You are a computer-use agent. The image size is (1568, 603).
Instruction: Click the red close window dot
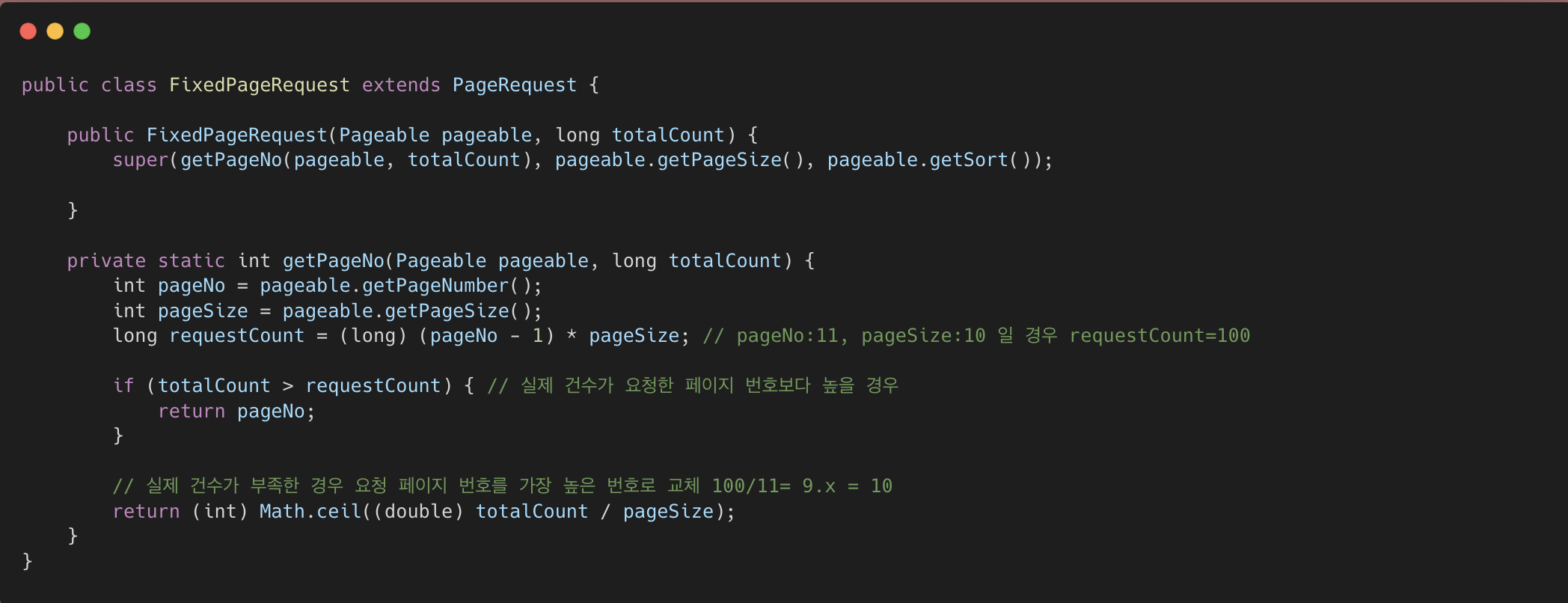[28, 31]
